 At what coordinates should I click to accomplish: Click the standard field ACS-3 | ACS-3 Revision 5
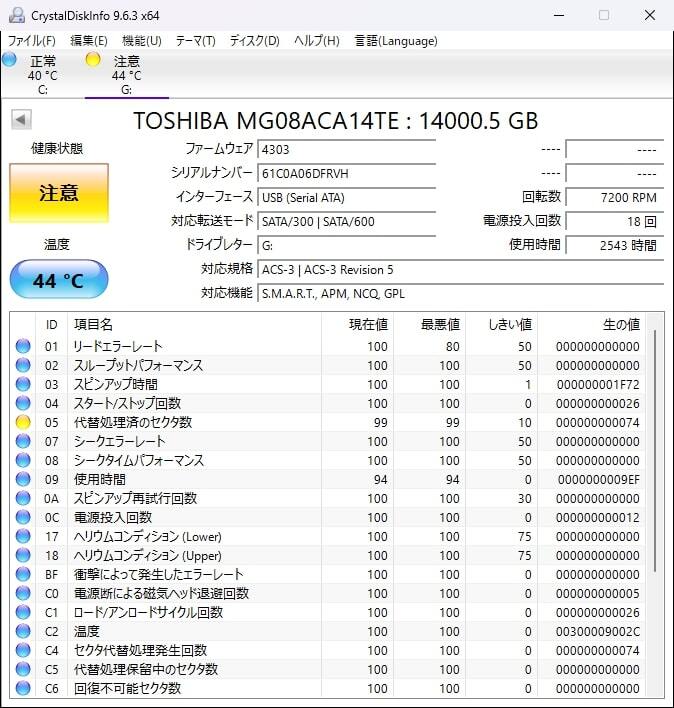pos(460,270)
